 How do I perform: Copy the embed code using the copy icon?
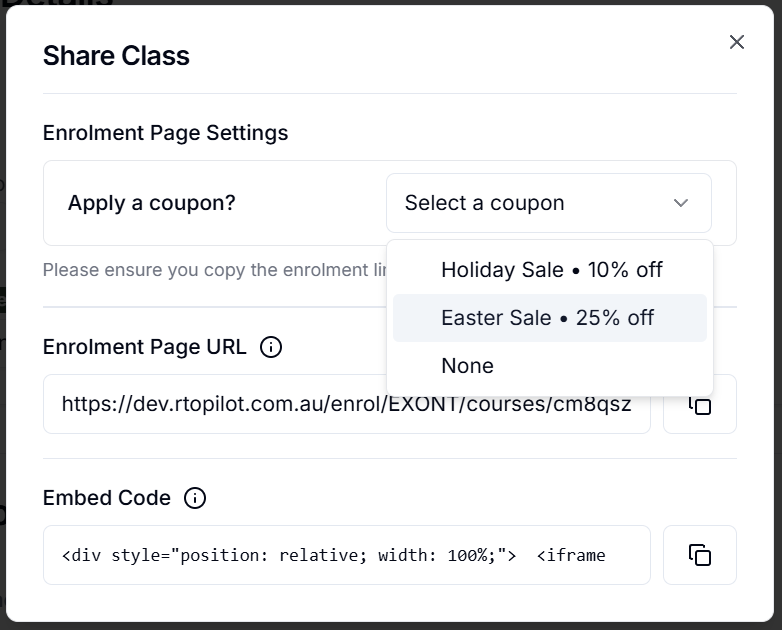tap(699, 555)
